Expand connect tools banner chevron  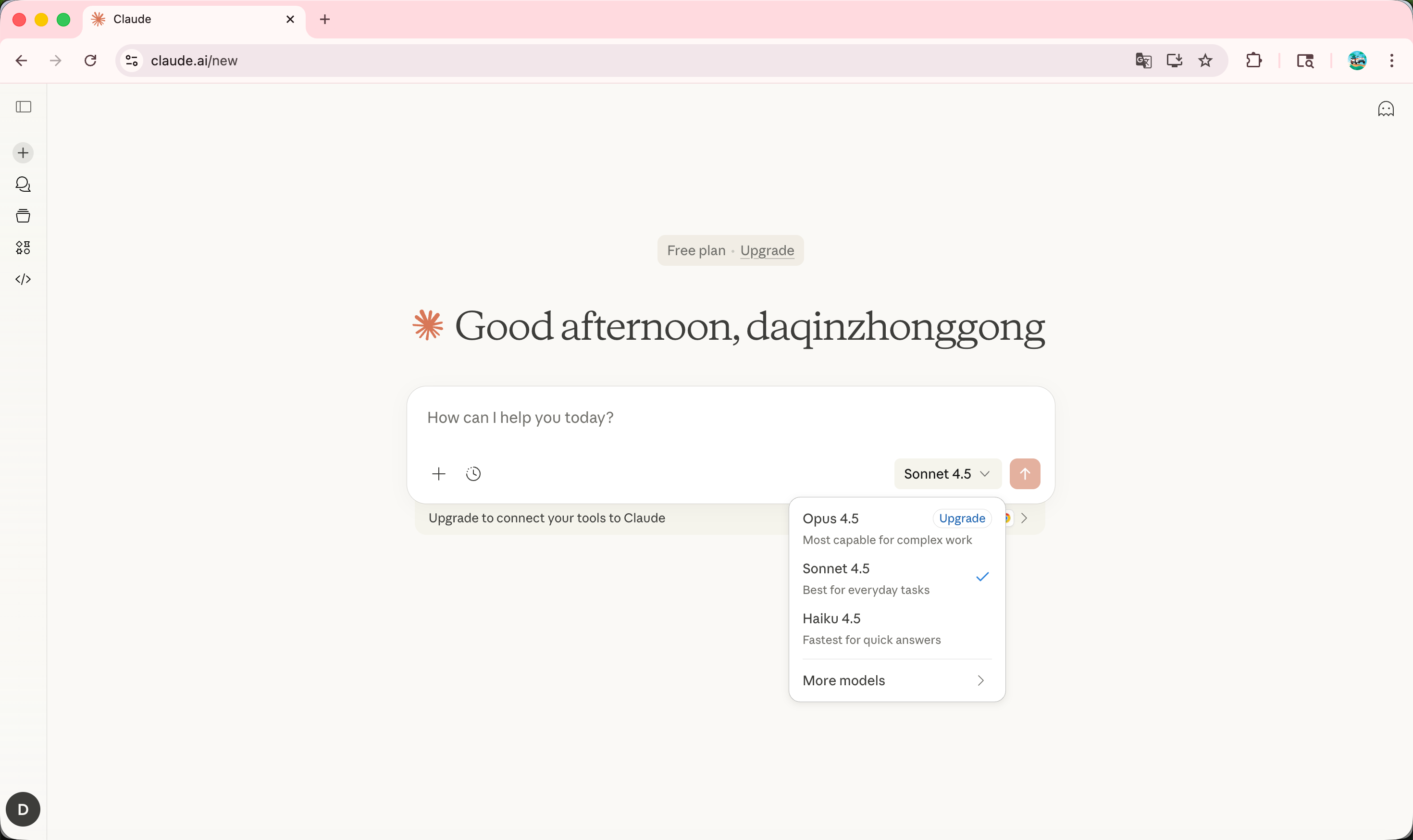[x=1024, y=518]
